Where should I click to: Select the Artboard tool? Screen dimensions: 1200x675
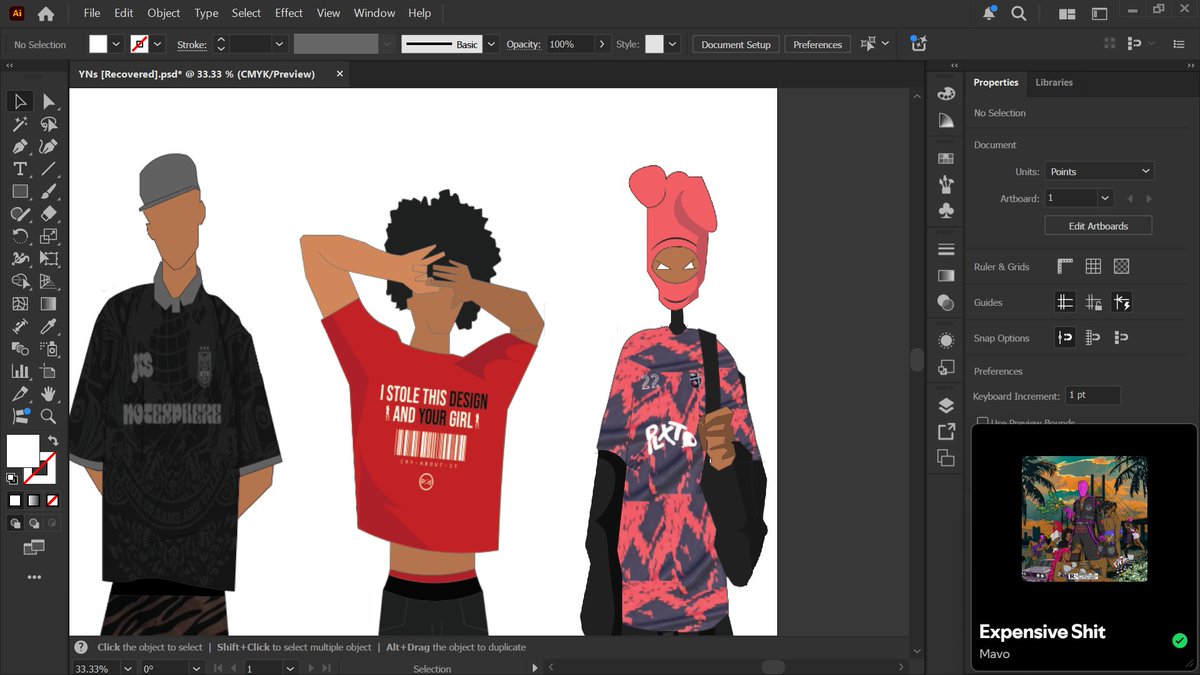click(x=49, y=371)
